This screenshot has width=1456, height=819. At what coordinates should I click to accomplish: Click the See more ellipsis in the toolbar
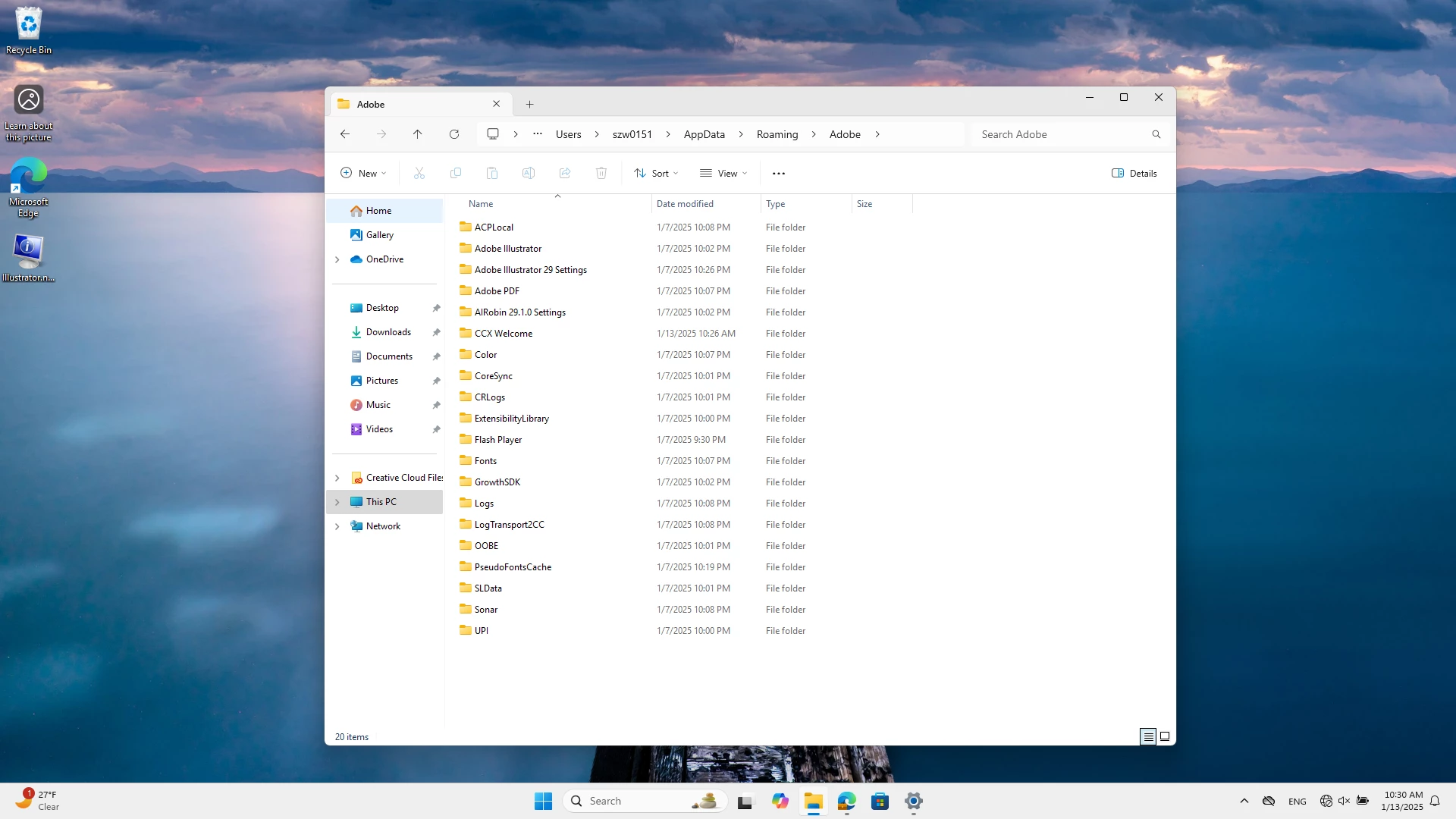tap(779, 174)
